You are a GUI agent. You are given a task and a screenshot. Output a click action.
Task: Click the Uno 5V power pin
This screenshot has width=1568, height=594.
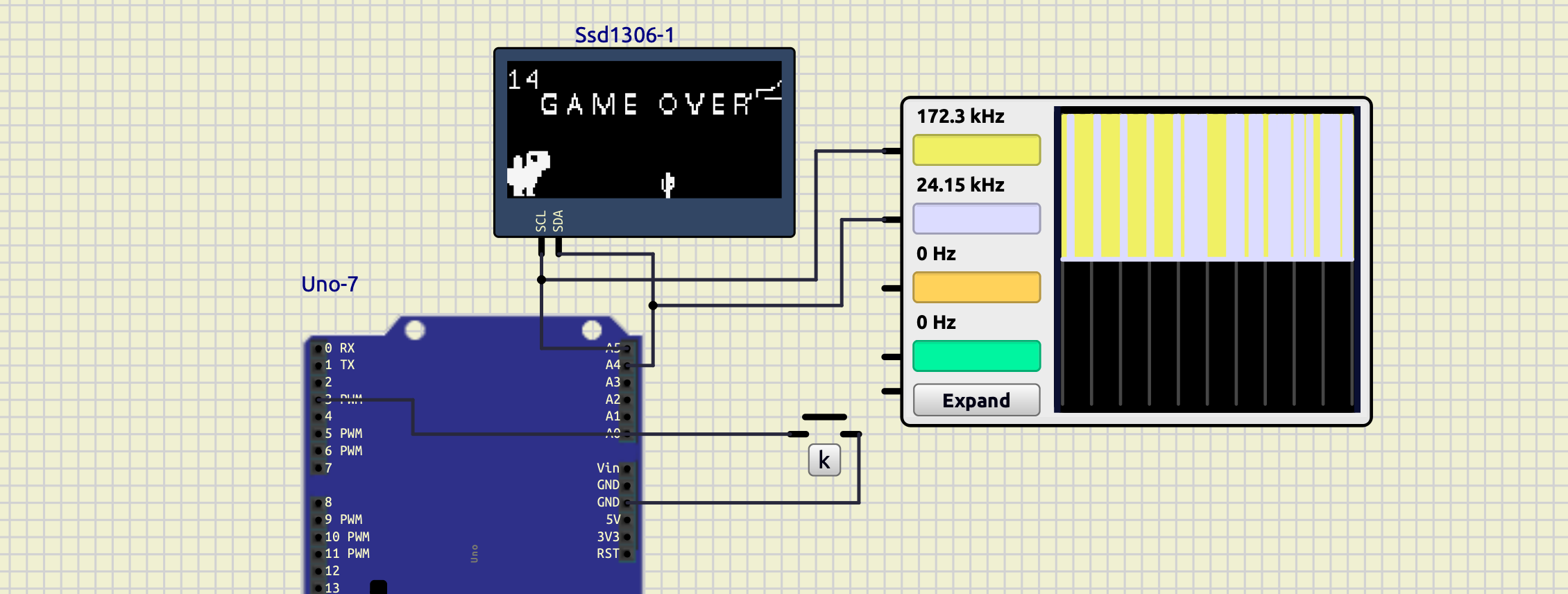pyautogui.click(x=626, y=520)
